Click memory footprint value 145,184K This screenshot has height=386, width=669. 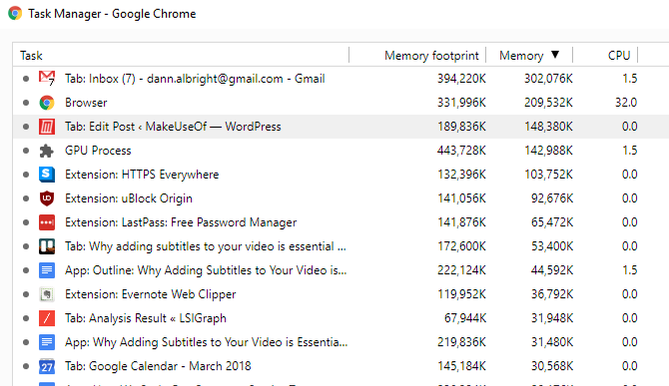461,366
